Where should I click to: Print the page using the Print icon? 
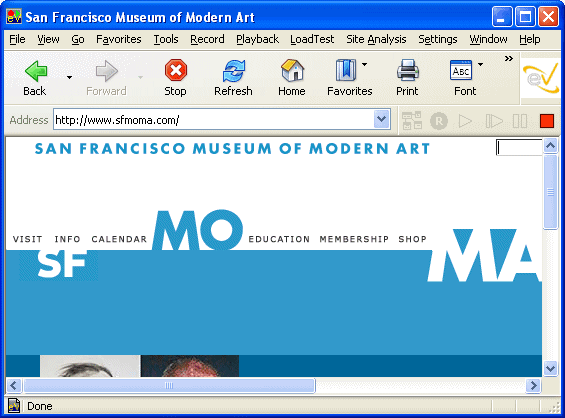(x=408, y=70)
